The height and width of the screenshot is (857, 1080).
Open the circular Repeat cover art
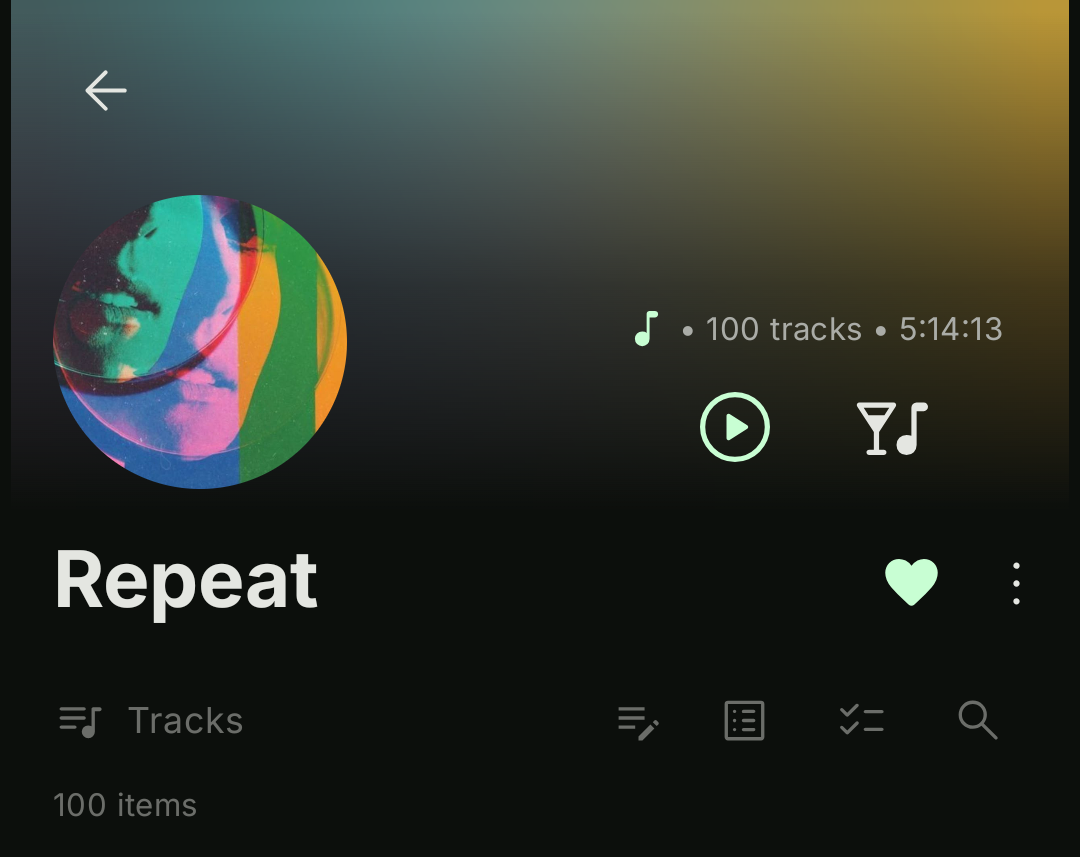click(200, 342)
